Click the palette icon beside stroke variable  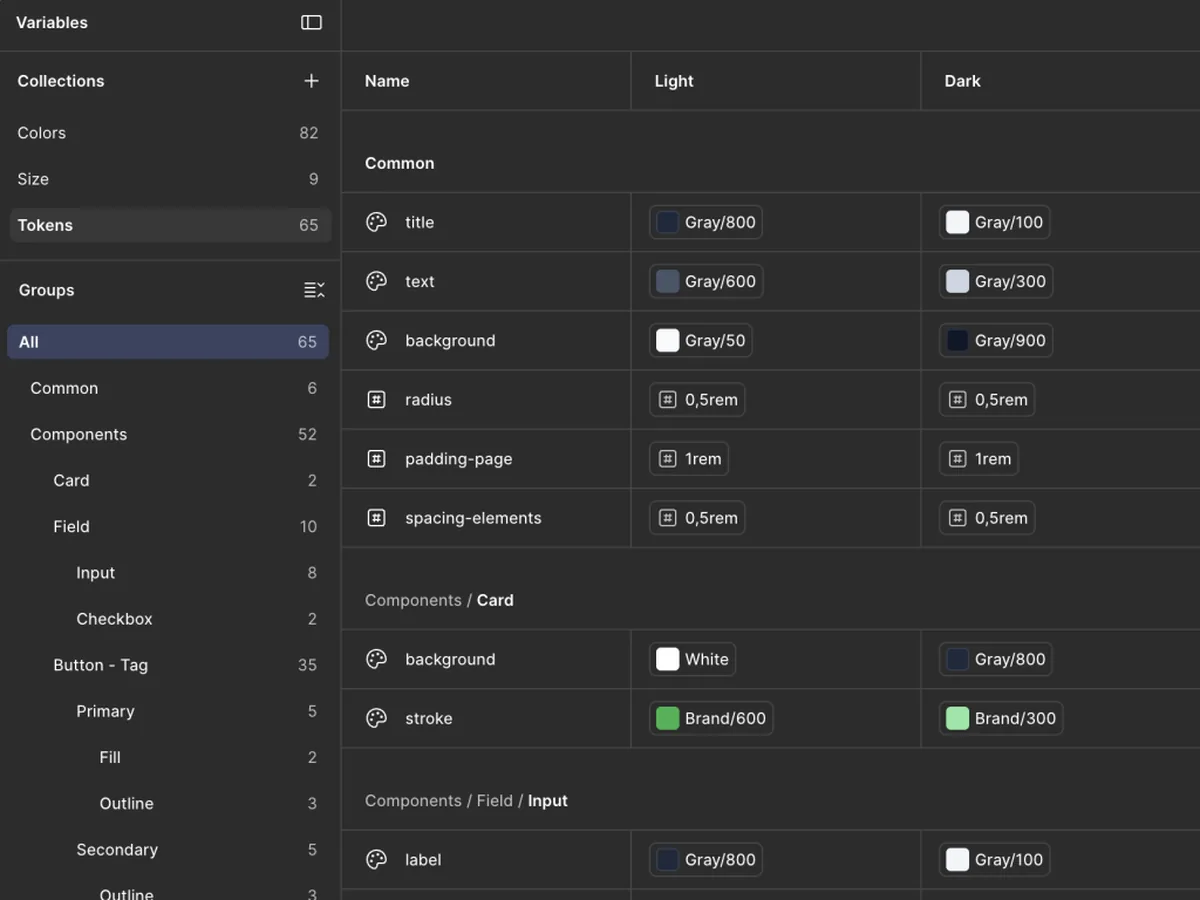click(x=376, y=718)
